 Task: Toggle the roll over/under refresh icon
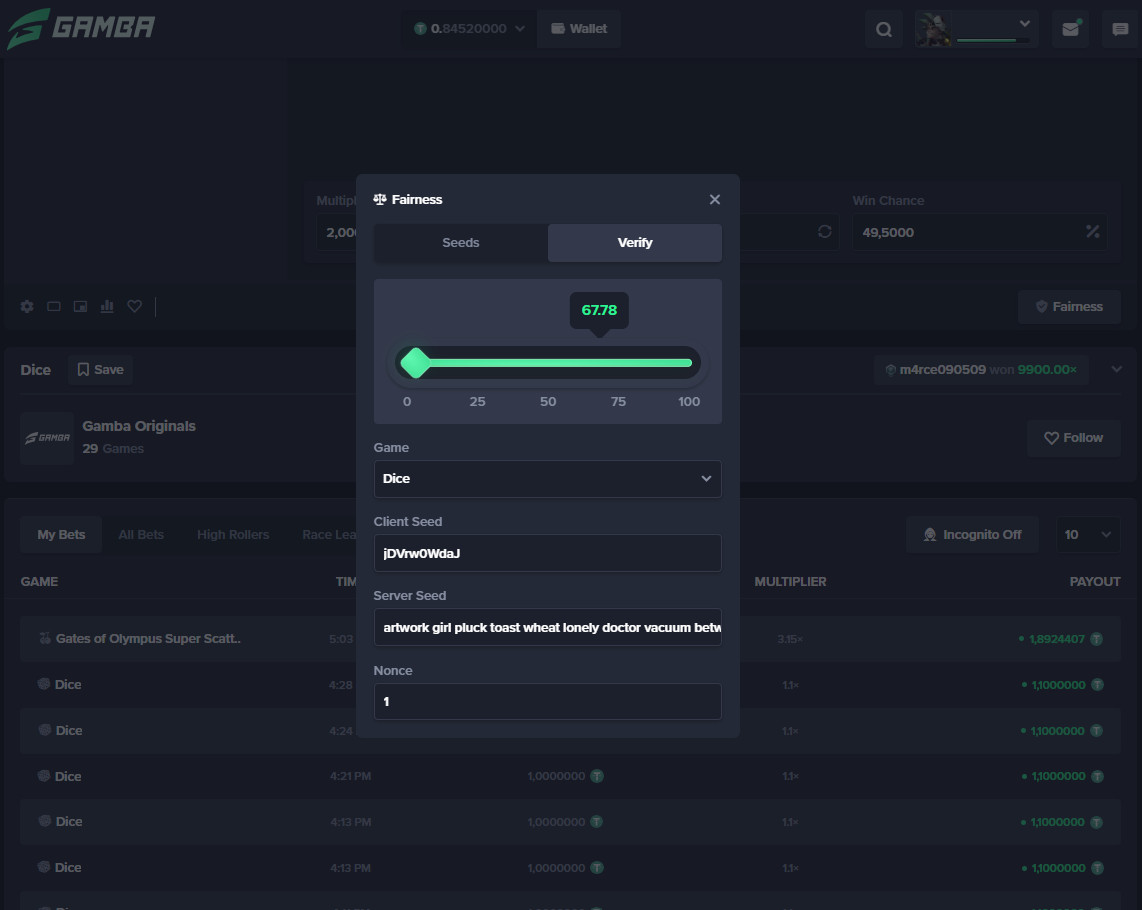tap(824, 232)
